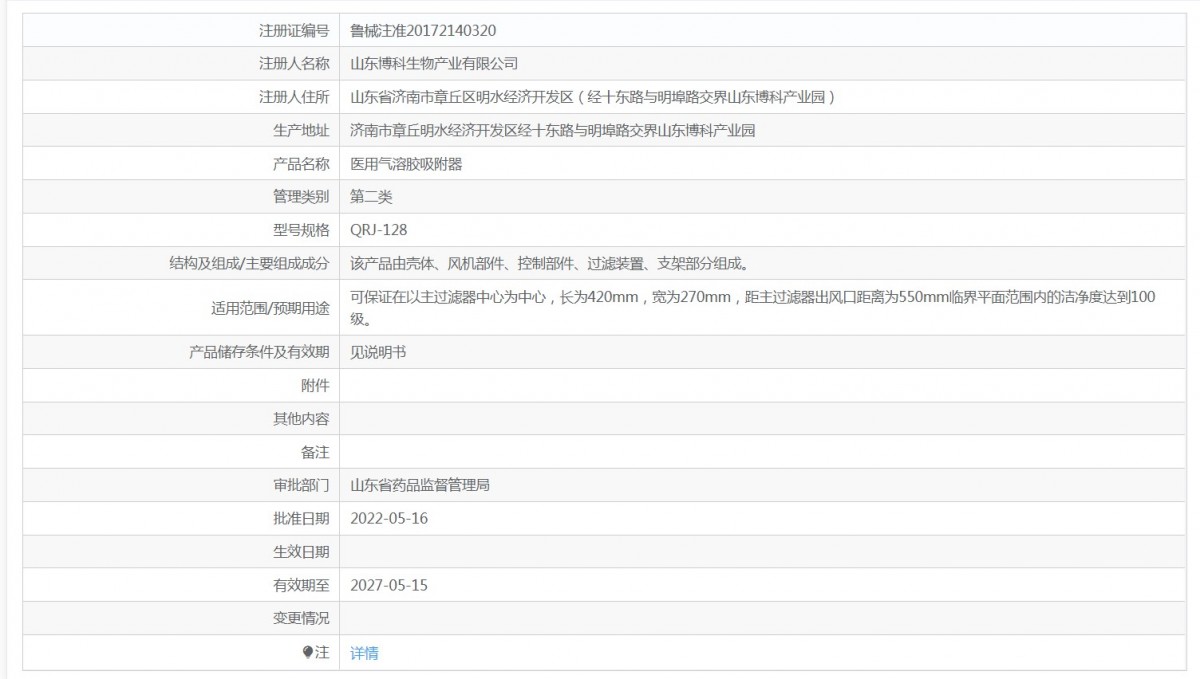Click the 备注 row label
This screenshot has width=1200, height=679.
click(315, 452)
